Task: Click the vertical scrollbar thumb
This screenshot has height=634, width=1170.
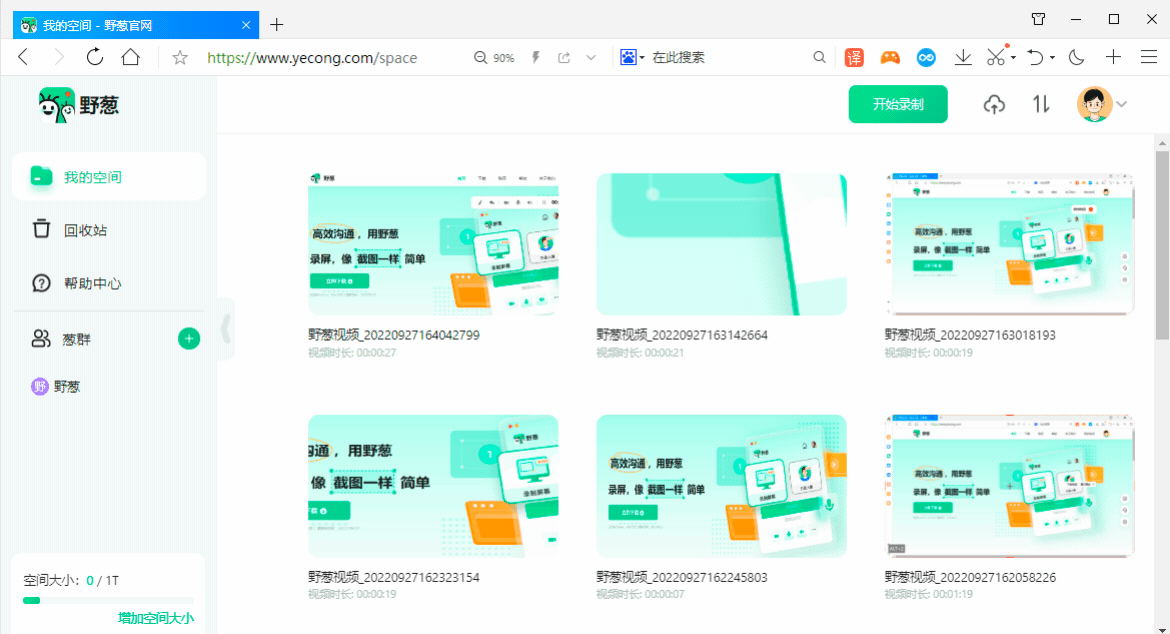Action: (1162, 245)
